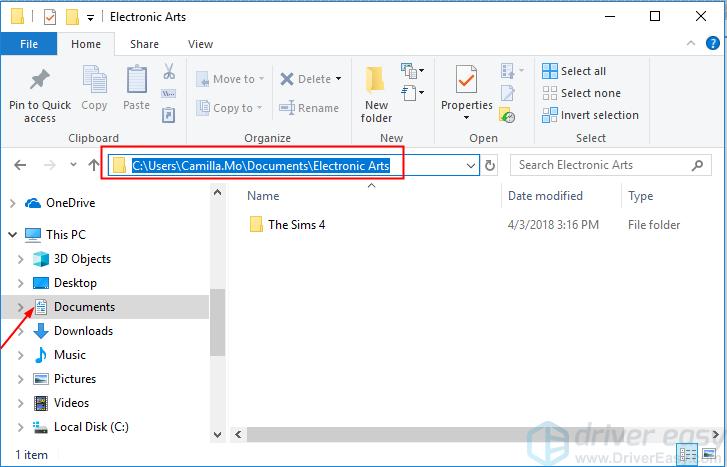Click the Cut scissors icon
727x467 pixels.
[169, 71]
